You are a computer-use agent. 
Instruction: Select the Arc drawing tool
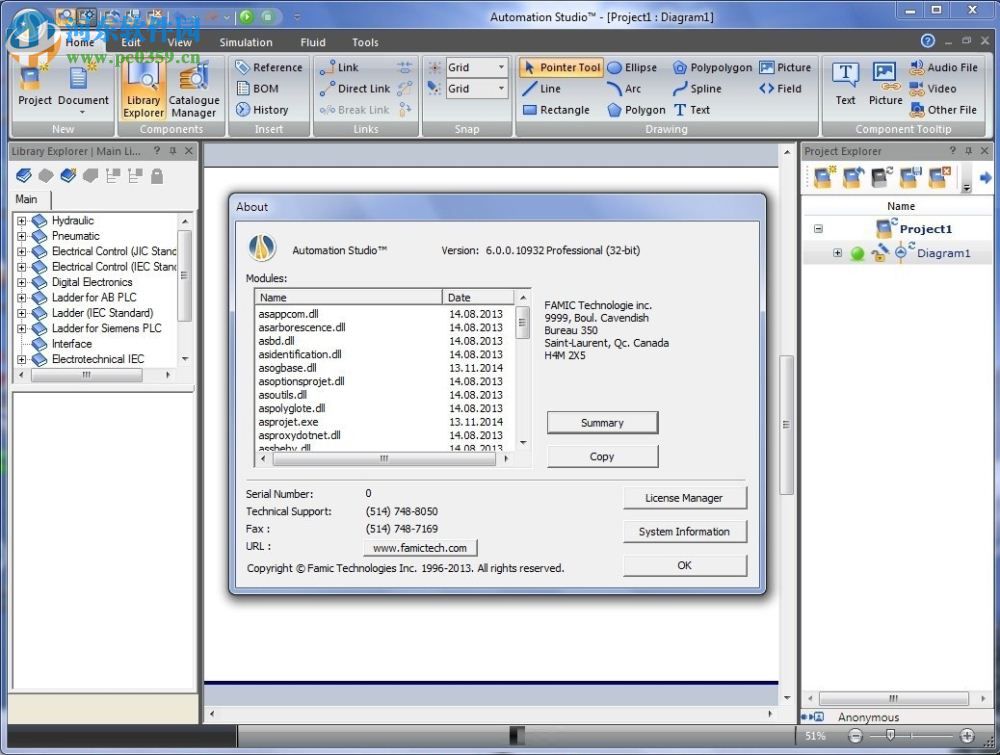coord(624,89)
